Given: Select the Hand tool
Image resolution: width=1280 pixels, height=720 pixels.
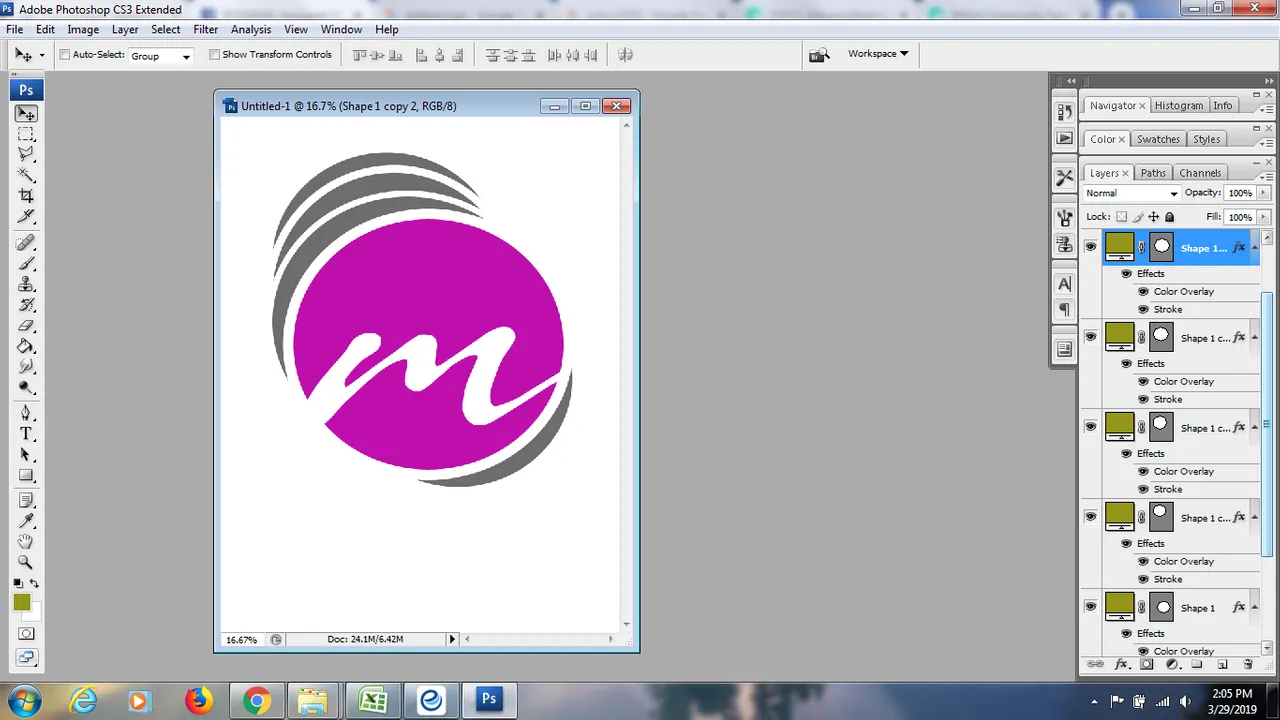Looking at the screenshot, I should click(x=26, y=541).
